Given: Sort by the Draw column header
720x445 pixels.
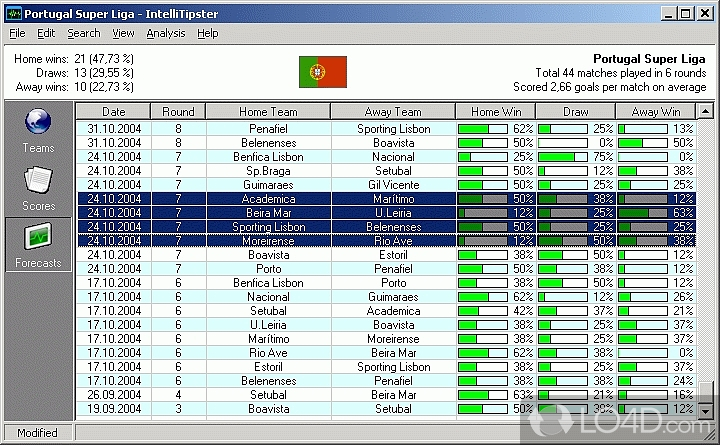Looking at the screenshot, I should 576,112.
